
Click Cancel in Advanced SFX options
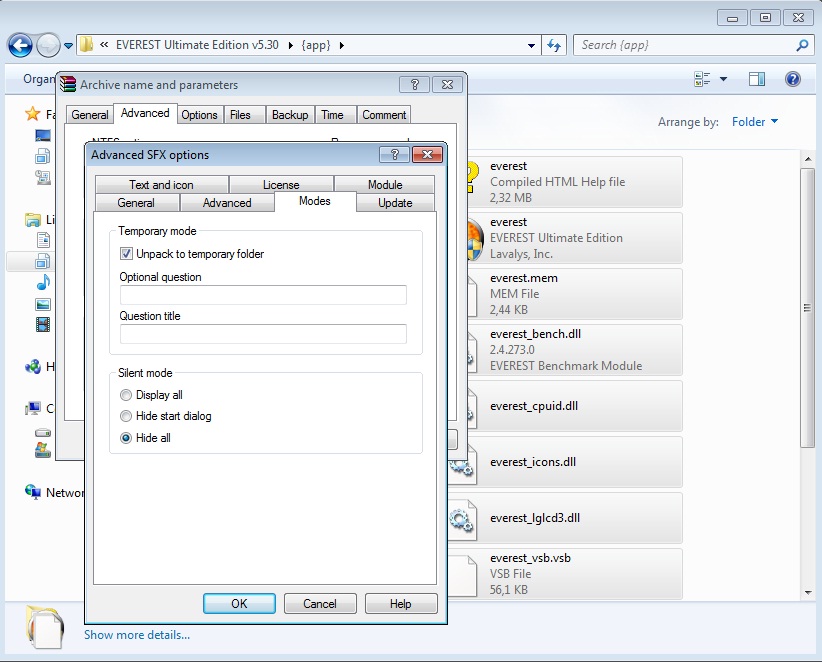click(x=320, y=604)
